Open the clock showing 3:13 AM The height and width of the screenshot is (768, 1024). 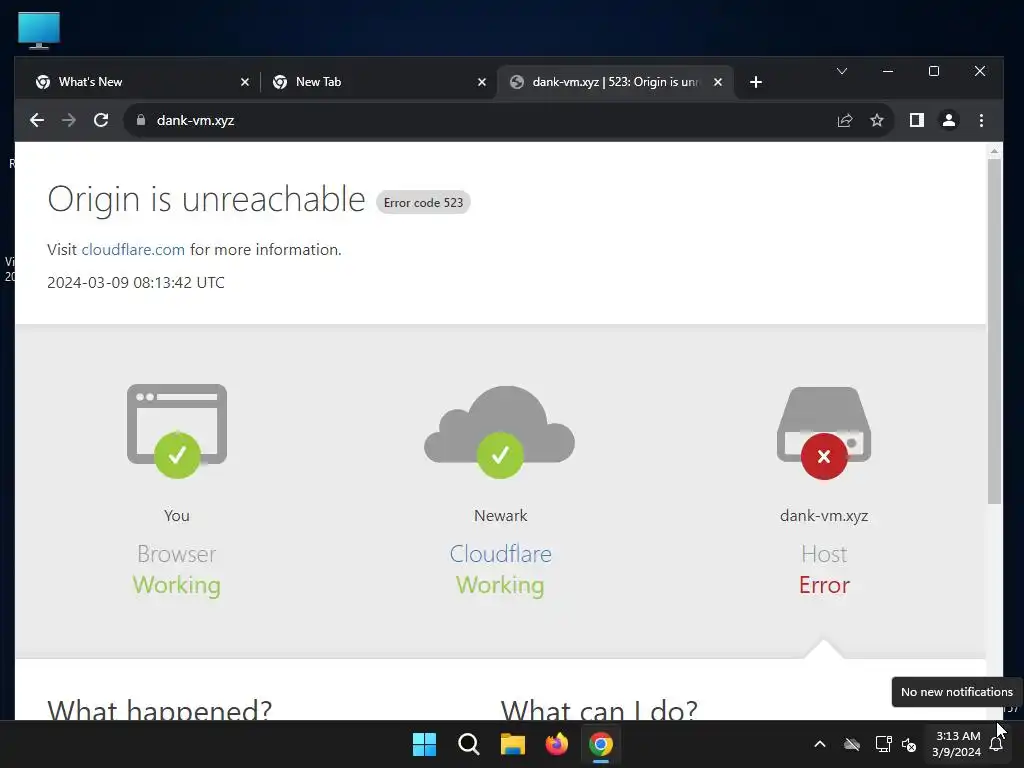click(957, 744)
